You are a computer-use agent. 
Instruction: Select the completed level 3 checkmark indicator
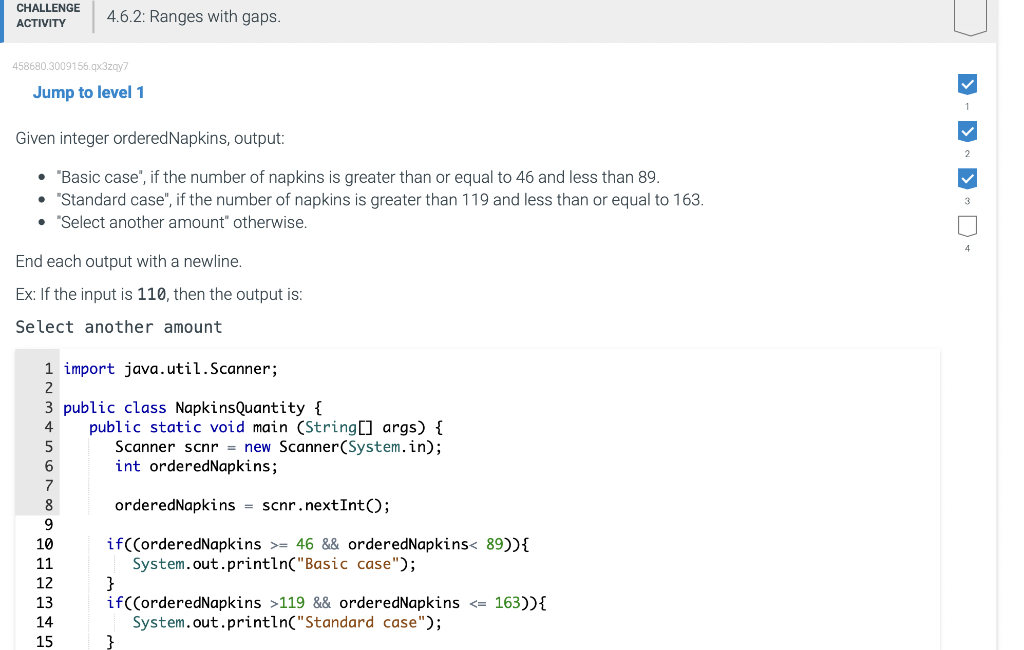click(967, 179)
